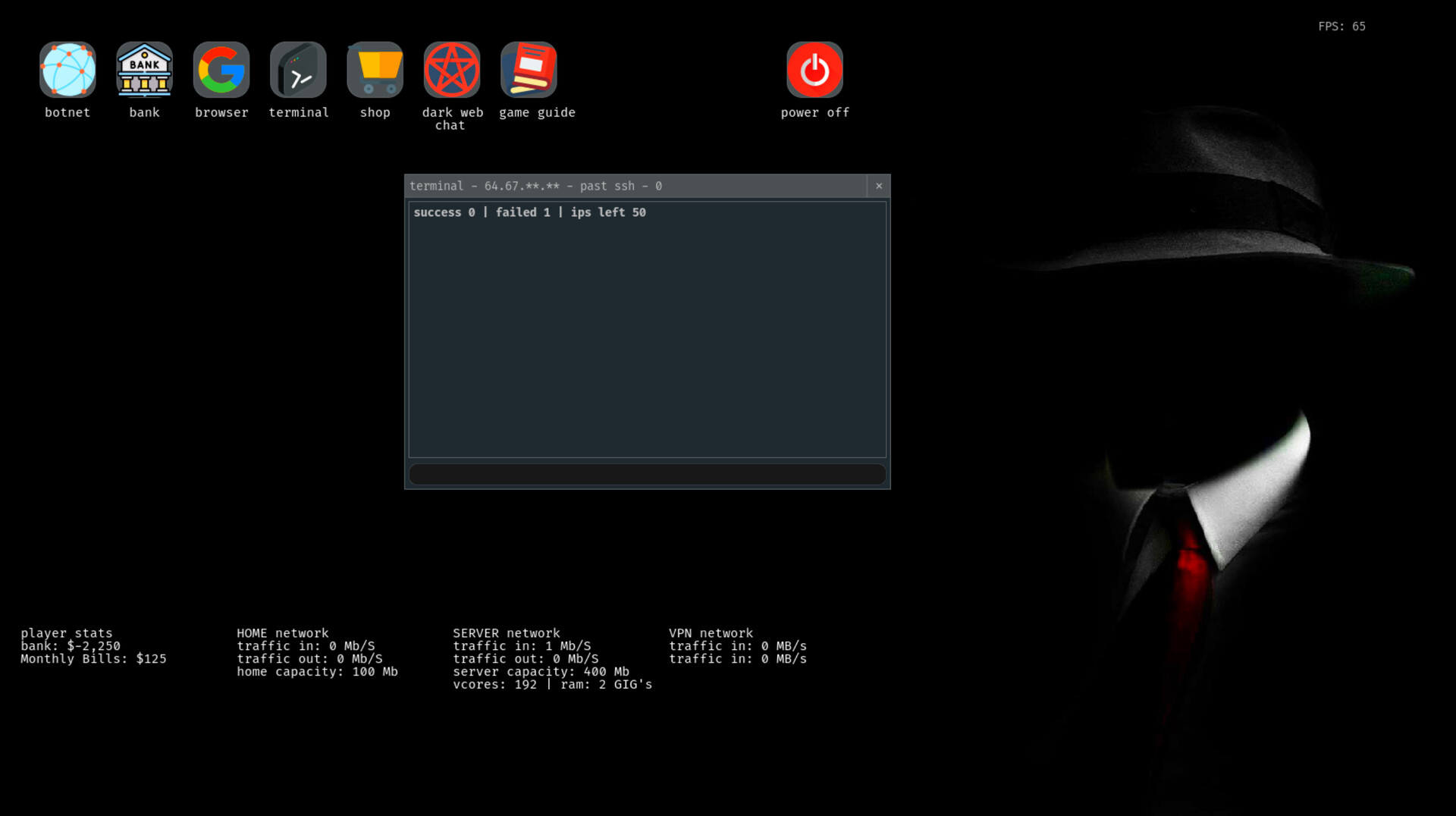Click inside the terminal command input field
This screenshot has width=1456, height=816.
647,473
